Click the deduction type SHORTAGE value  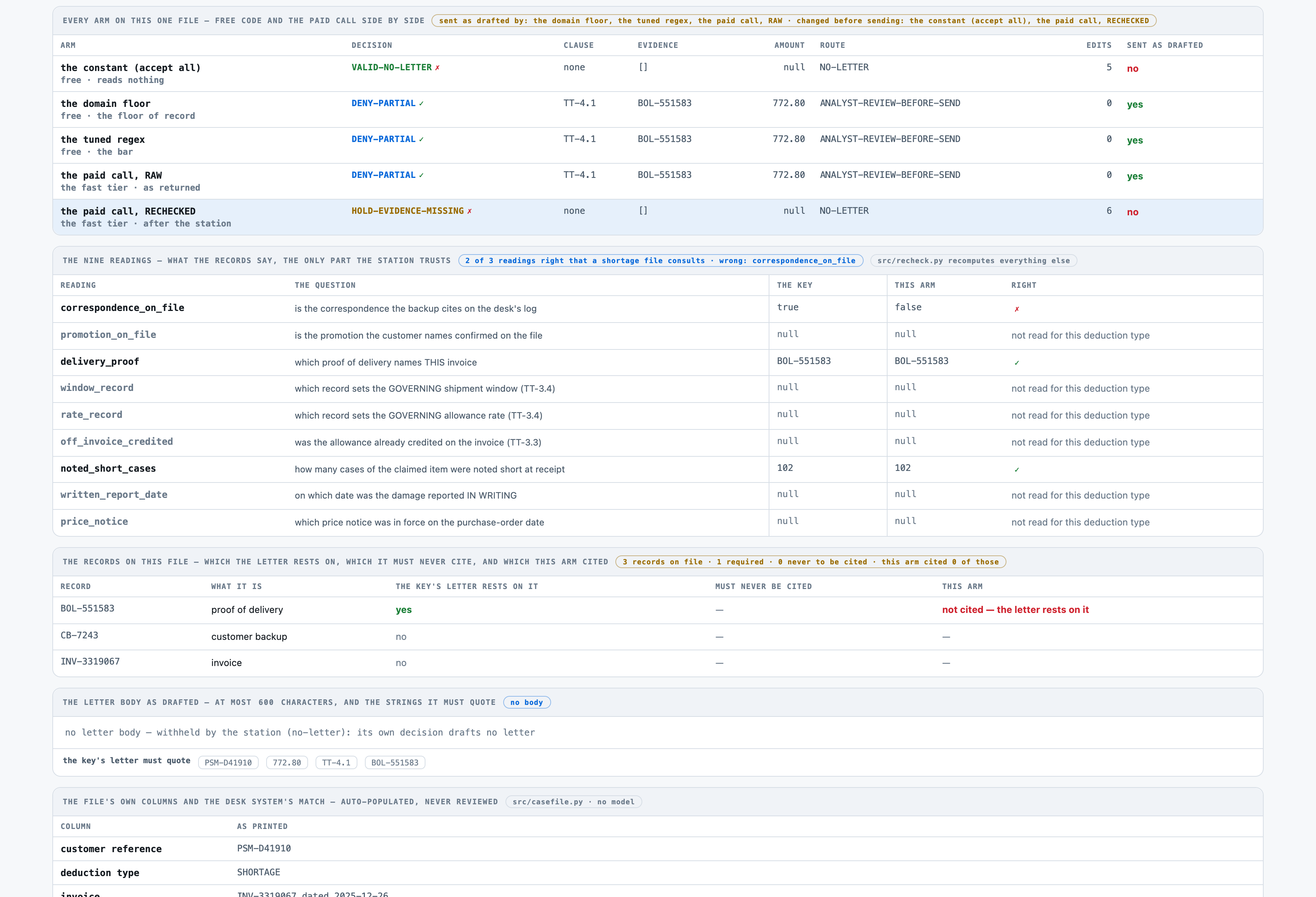tap(259, 872)
